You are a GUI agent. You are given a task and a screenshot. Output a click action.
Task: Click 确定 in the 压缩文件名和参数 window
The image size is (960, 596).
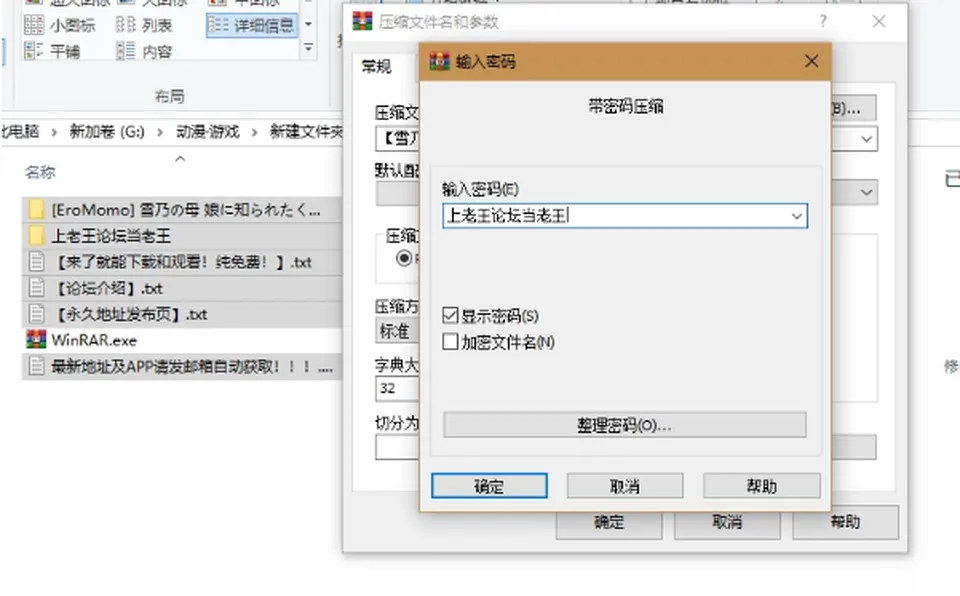609,522
